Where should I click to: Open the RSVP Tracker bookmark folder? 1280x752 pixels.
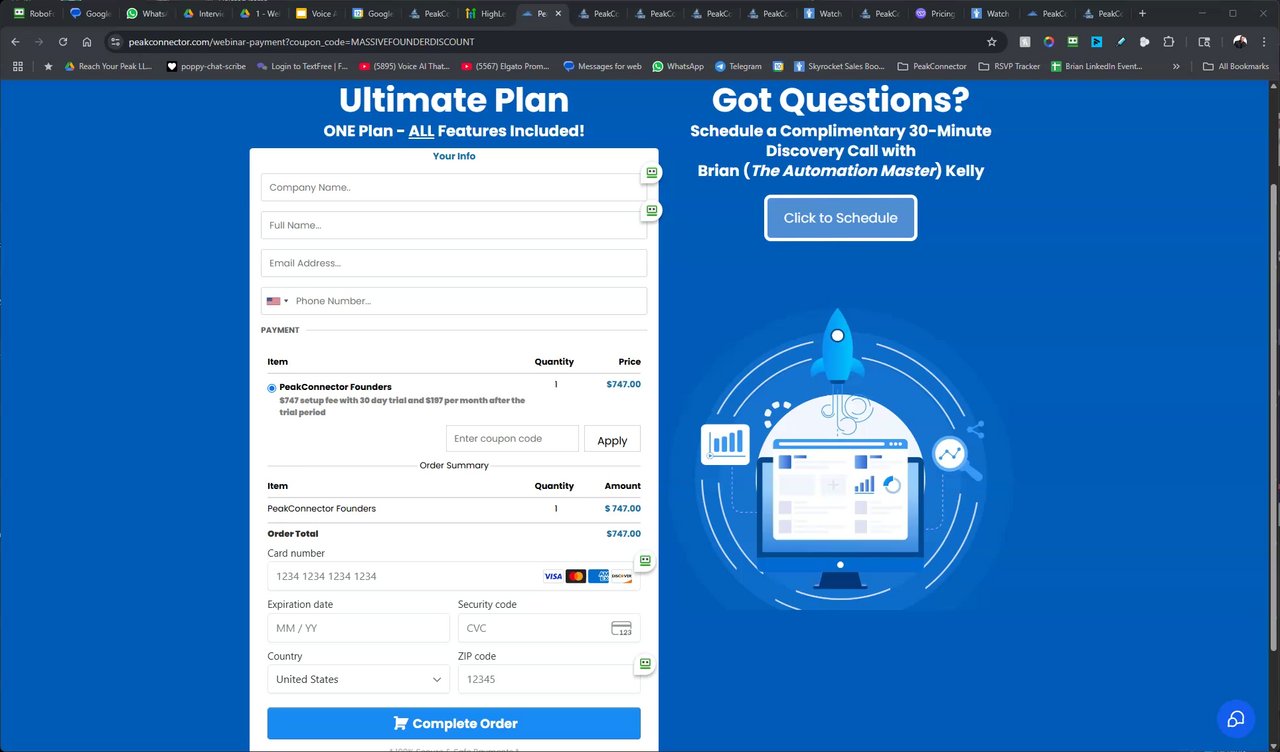(1009, 66)
